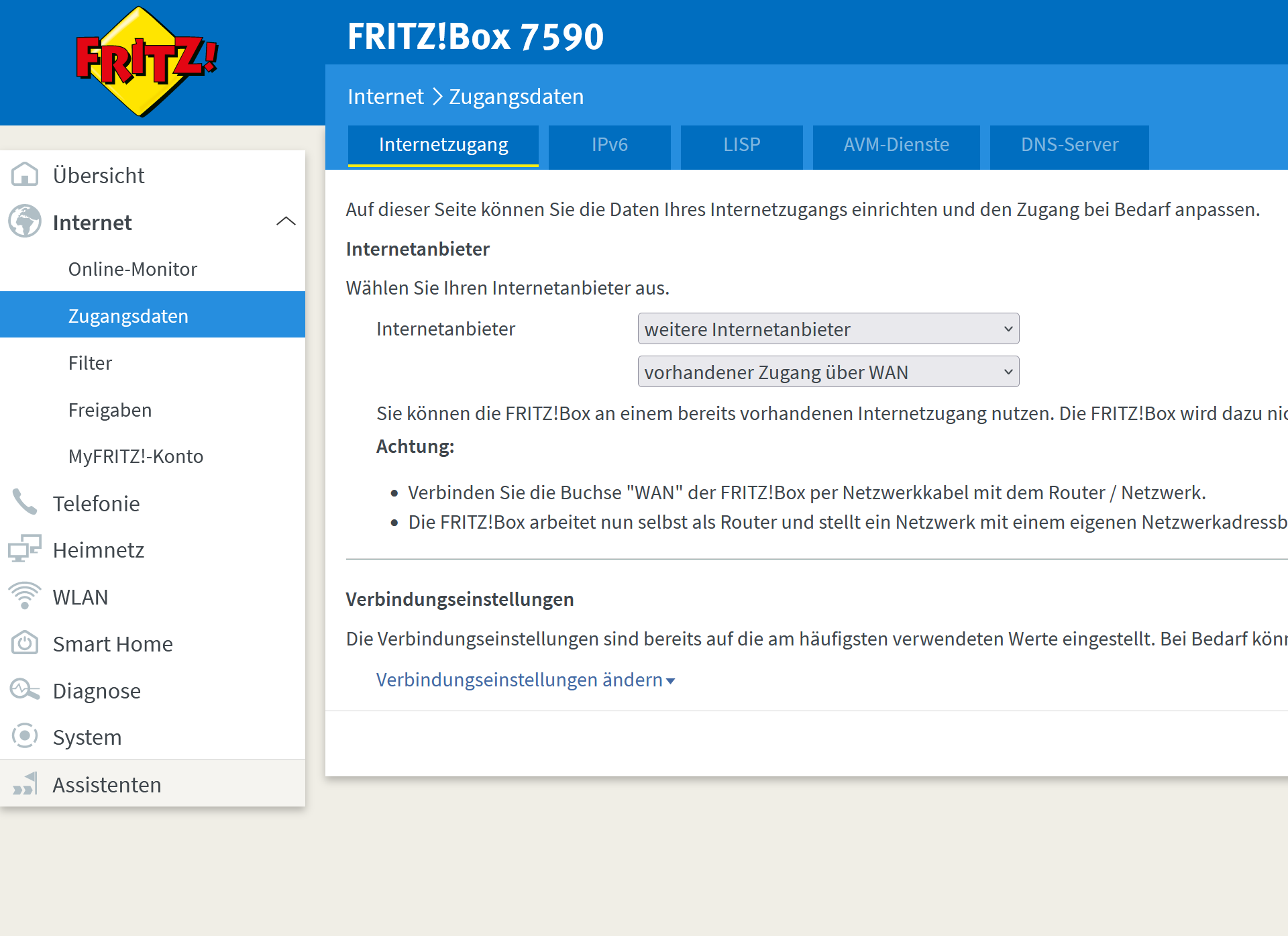Click the Diagnose magnifier icon
The height and width of the screenshot is (936, 1288).
25,690
